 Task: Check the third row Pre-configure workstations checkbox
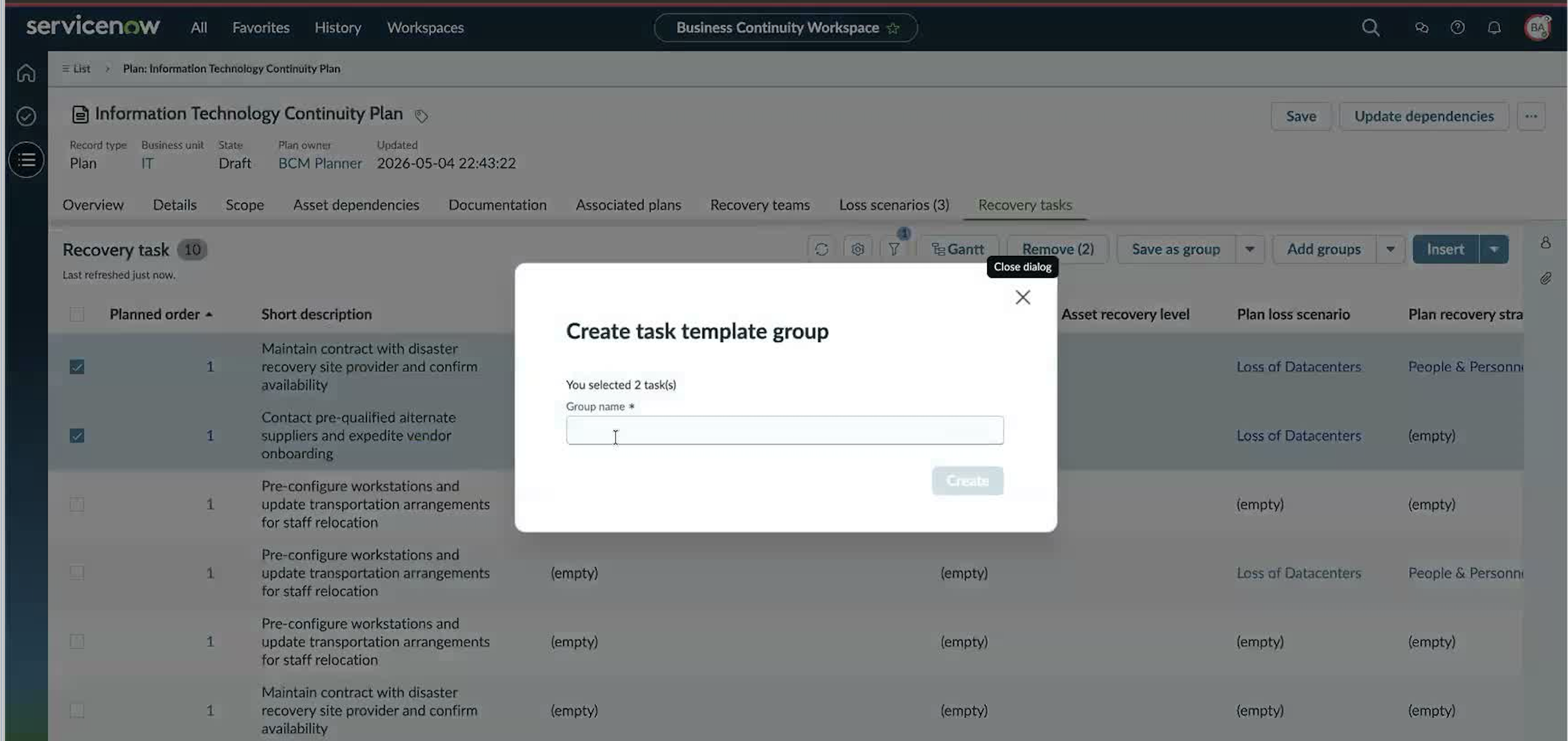pos(77,504)
